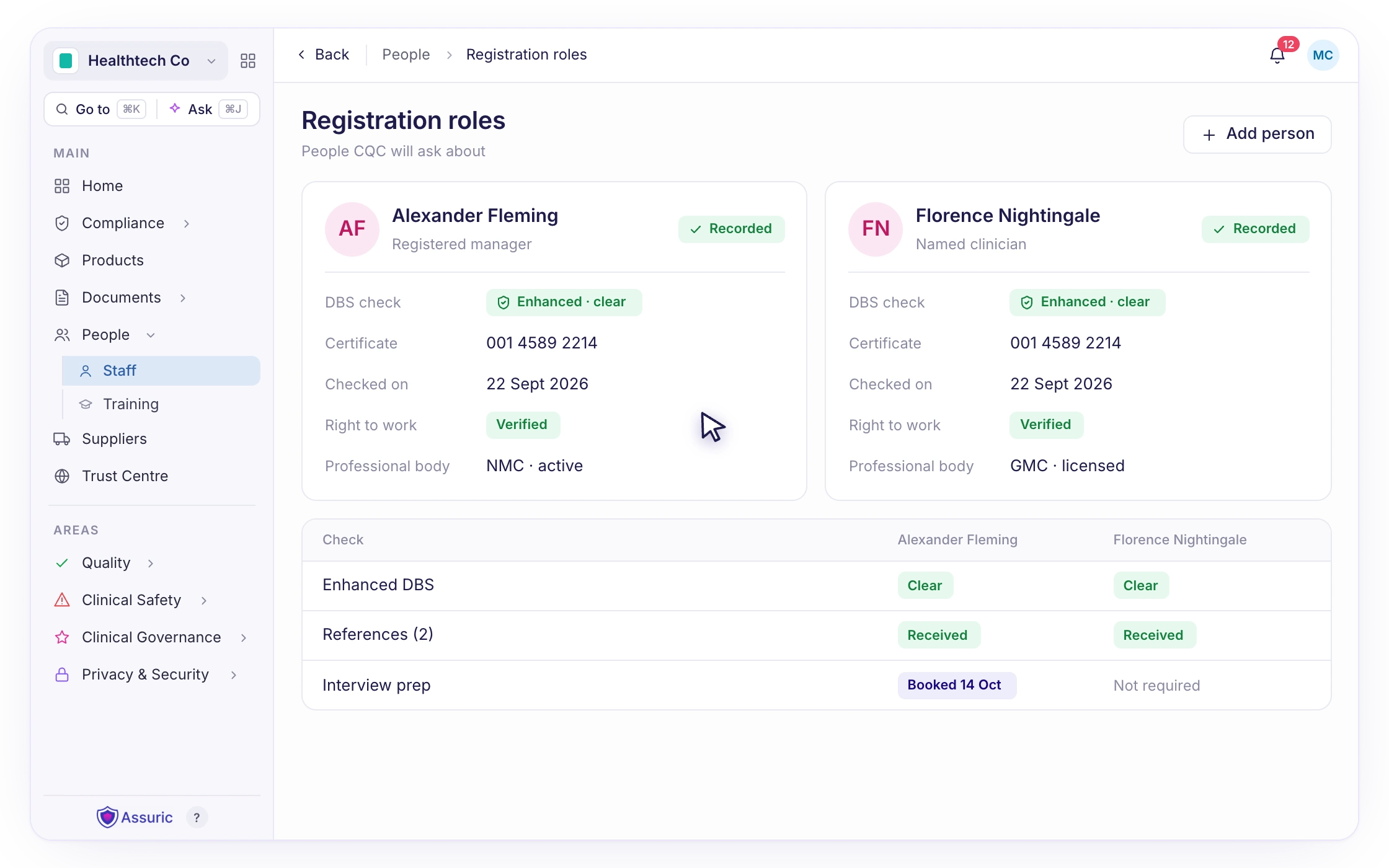Screen dimensions: 1389x868
Task: Collapse the People section chevron
Action: (x=151, y=335)
